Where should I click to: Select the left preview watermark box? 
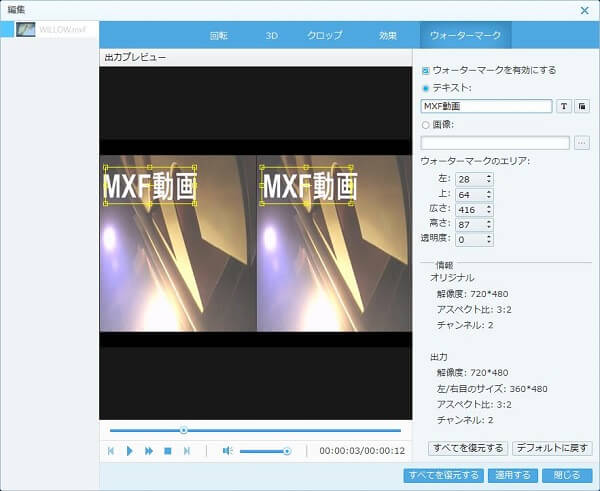[150, 186]
